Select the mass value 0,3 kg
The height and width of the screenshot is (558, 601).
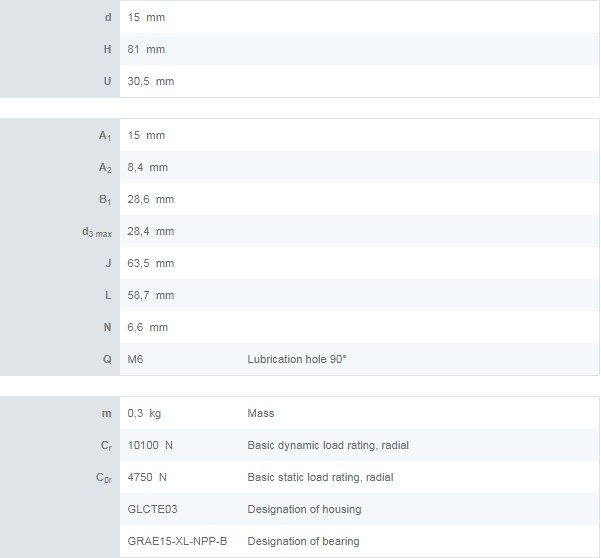(x=144, y=413)
